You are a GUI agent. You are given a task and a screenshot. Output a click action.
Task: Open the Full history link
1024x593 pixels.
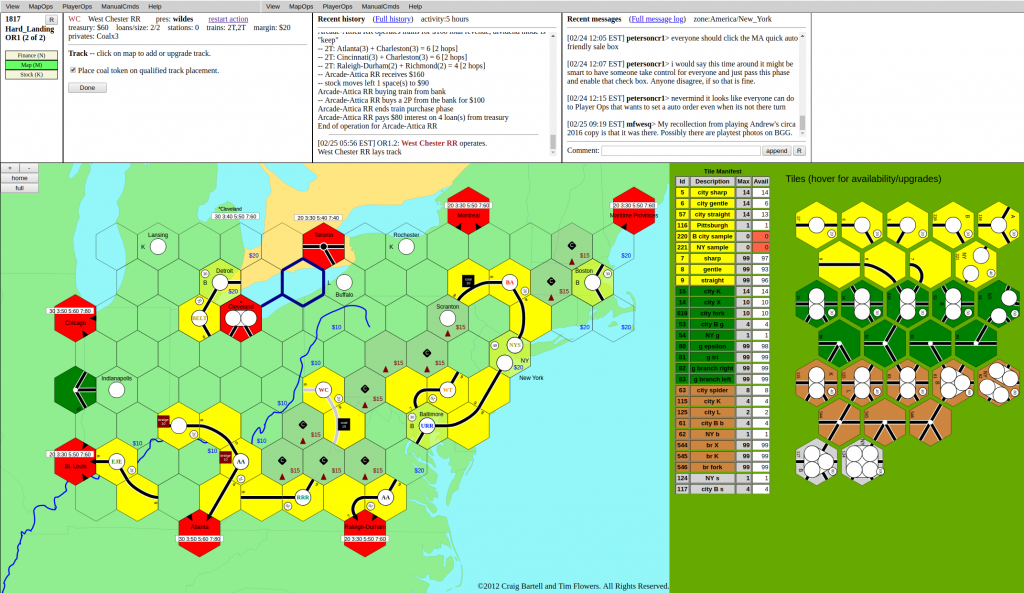(x=392, y=19)
